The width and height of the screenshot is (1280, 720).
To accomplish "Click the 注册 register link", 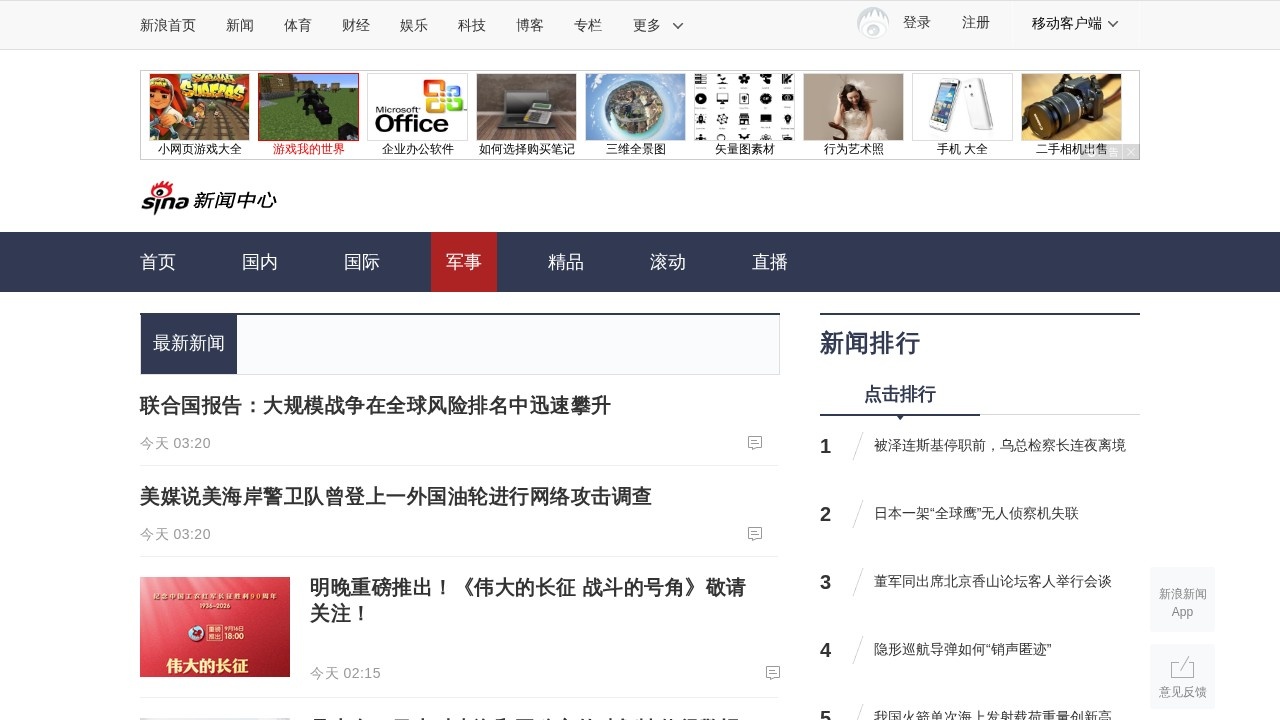I will (976, 22).
